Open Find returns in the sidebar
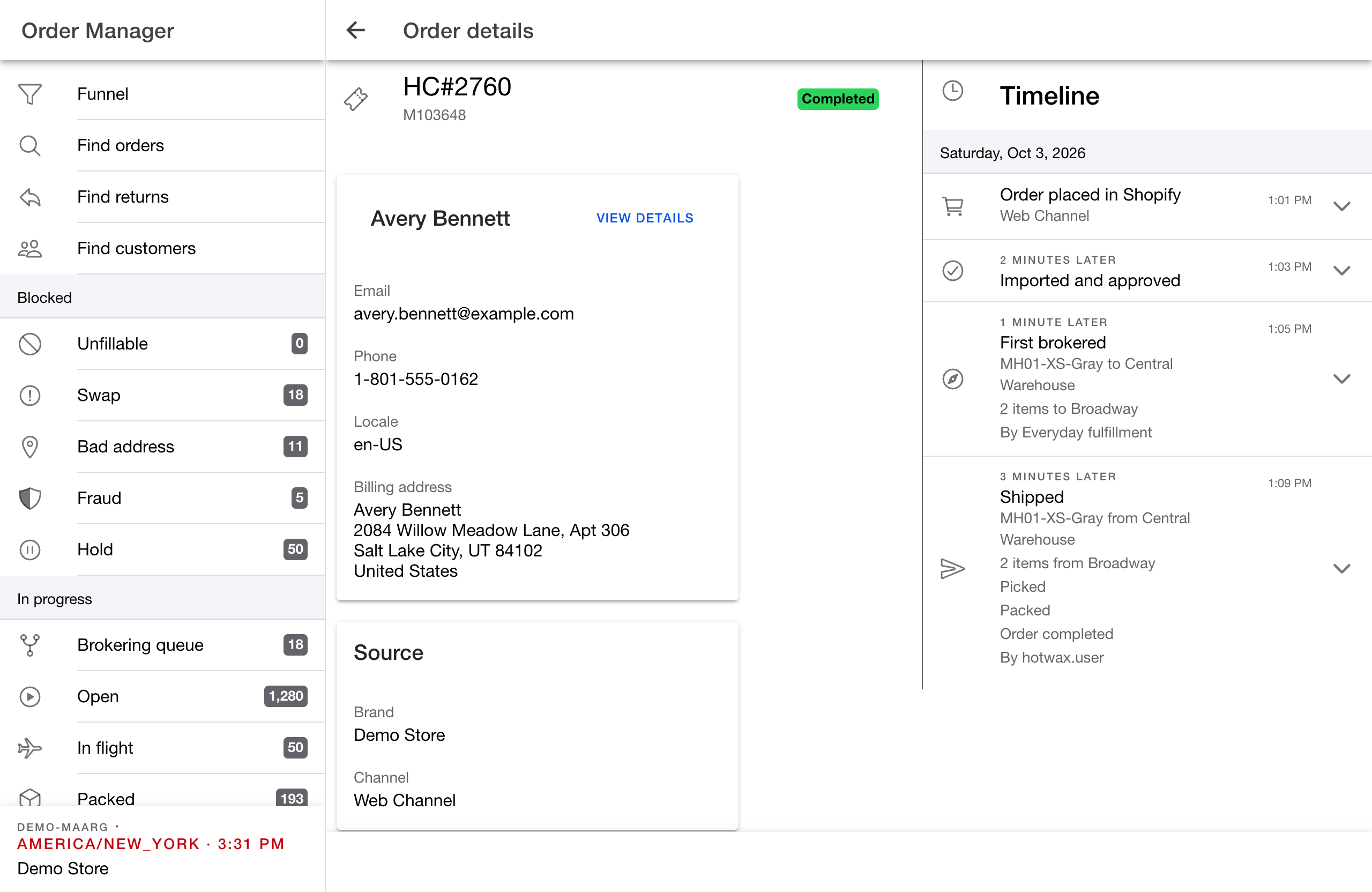 [162, 197]
